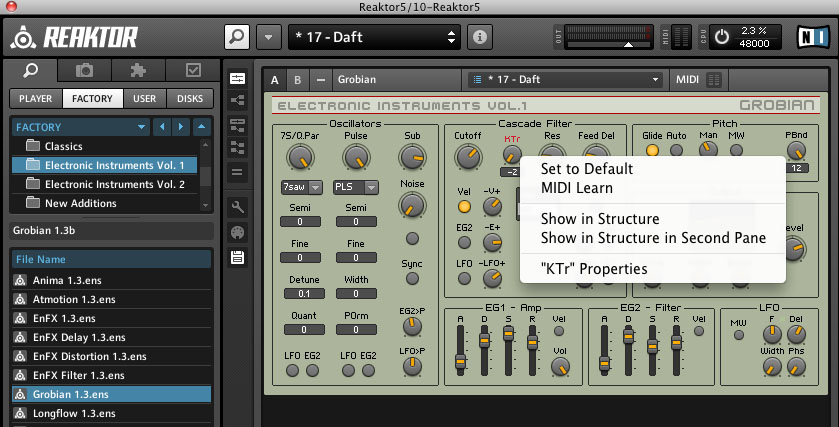Select Longflow 1.3.ens file
This screenshot has width=839, height=427.
coord(111,413)
